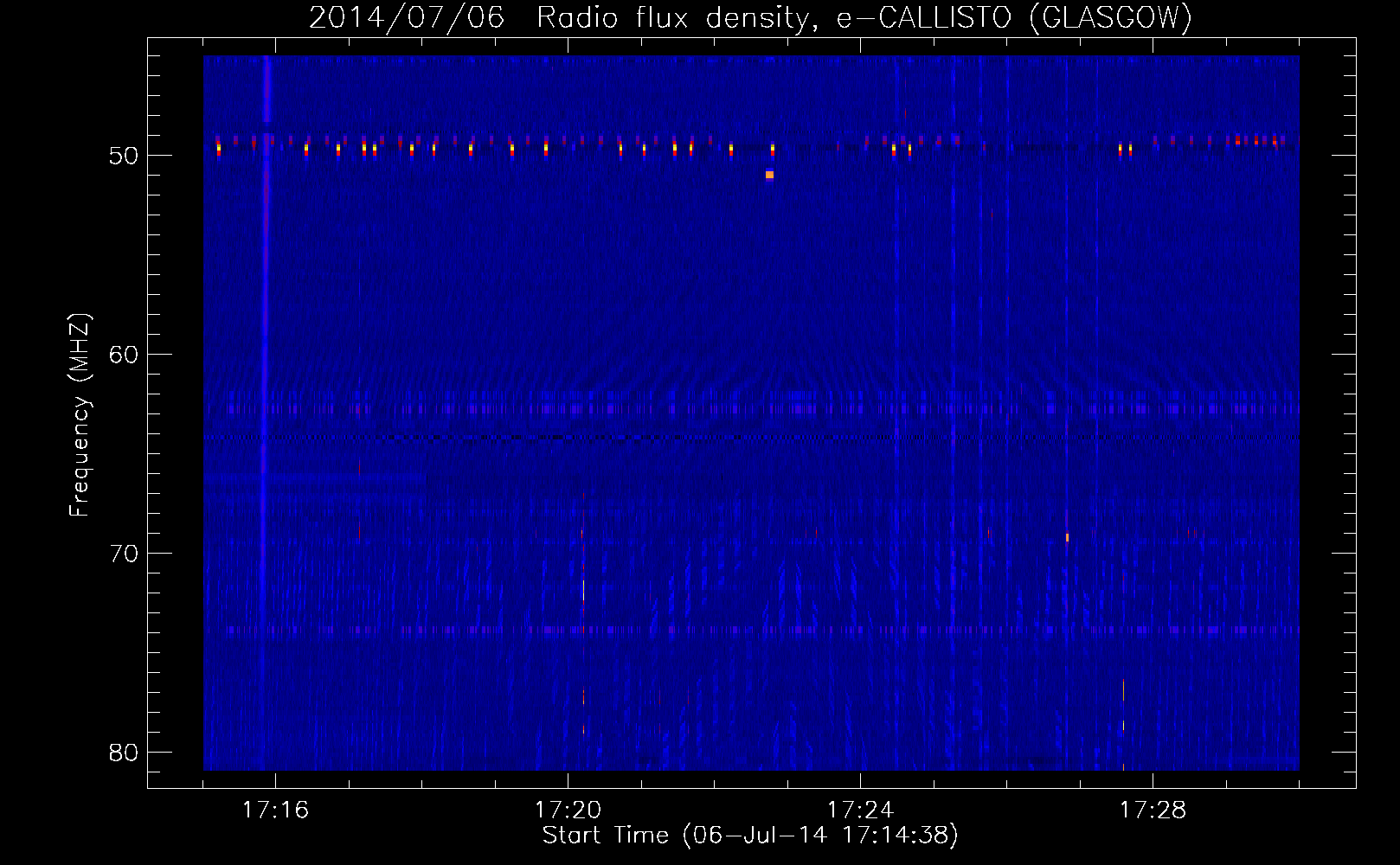
Task: Click the 50 MHz frequency tick label
Action: (124, 156)
